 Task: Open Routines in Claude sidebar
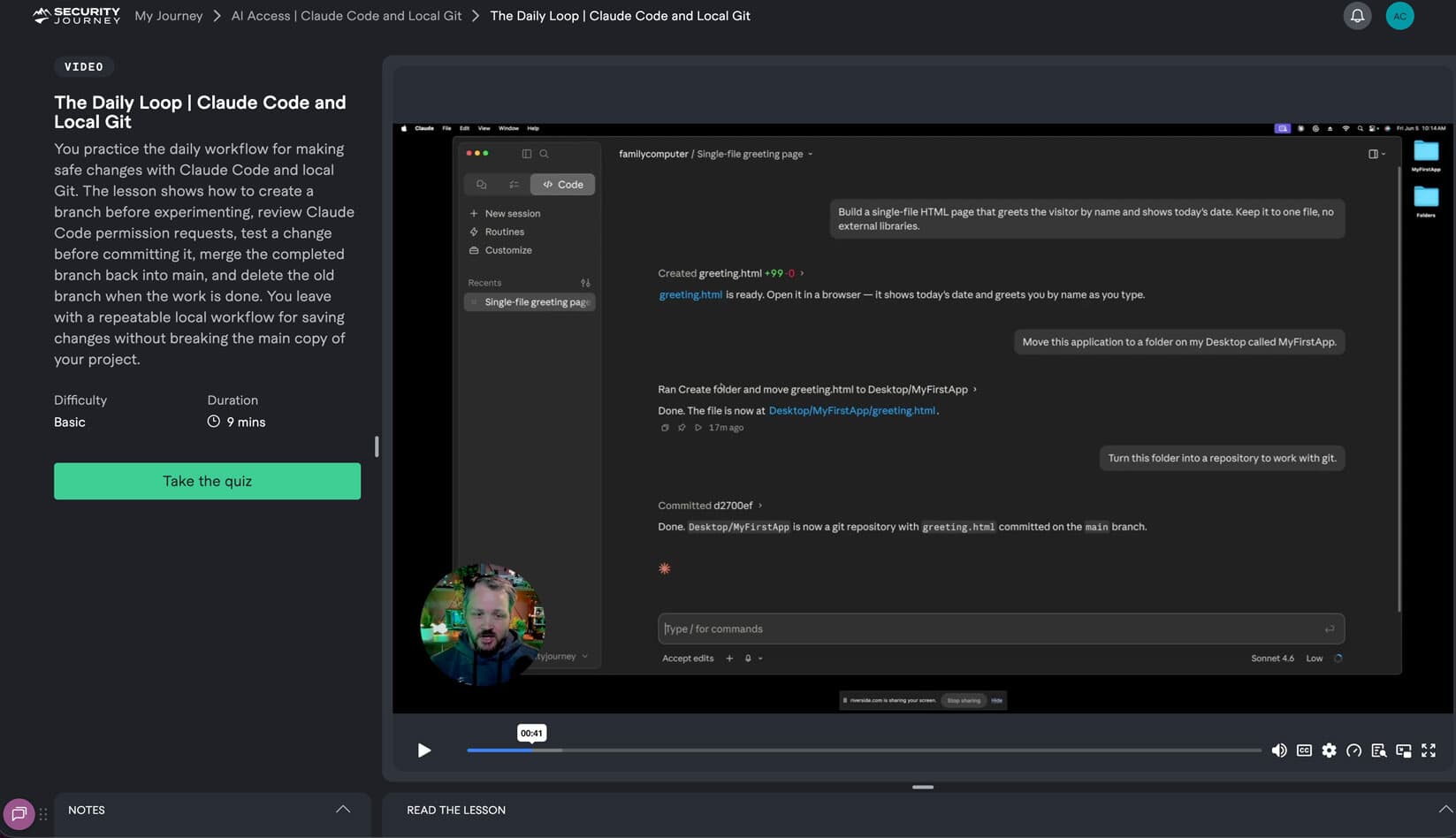coord(497,232)
